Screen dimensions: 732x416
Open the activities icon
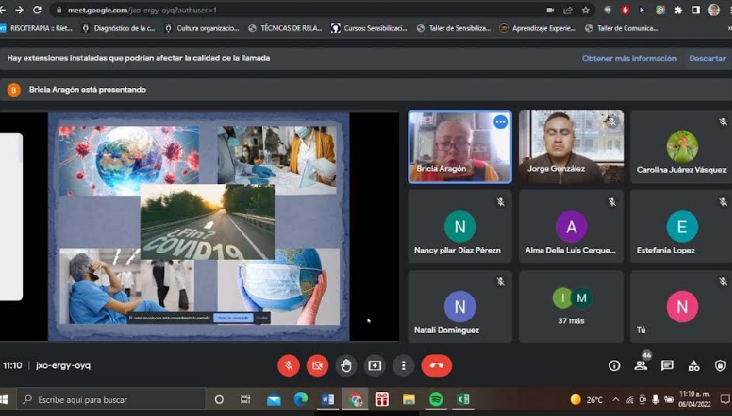(693, 366)
